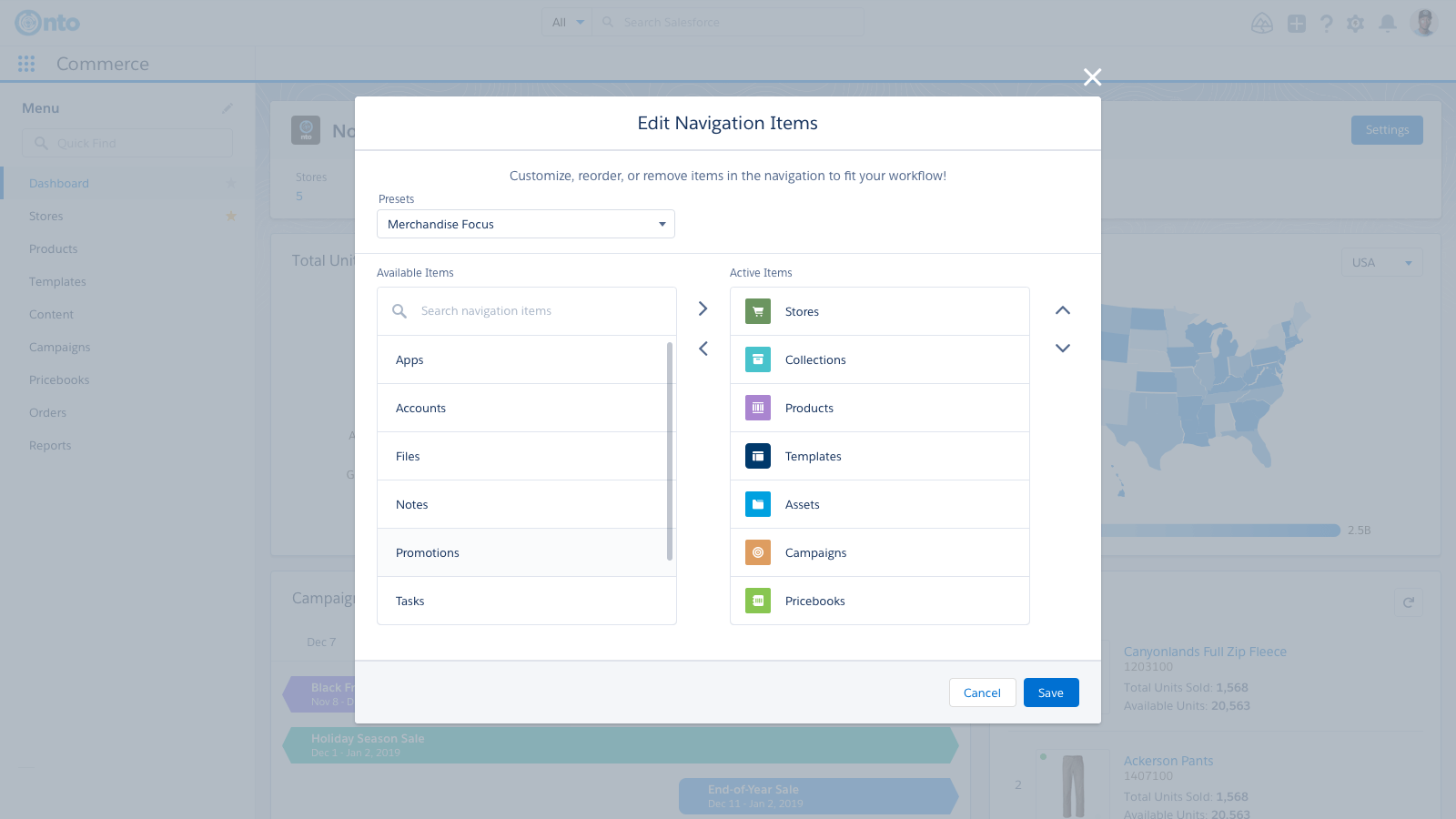Cancel the navigation edits
Screen dimensions: 1456x819
982,693
